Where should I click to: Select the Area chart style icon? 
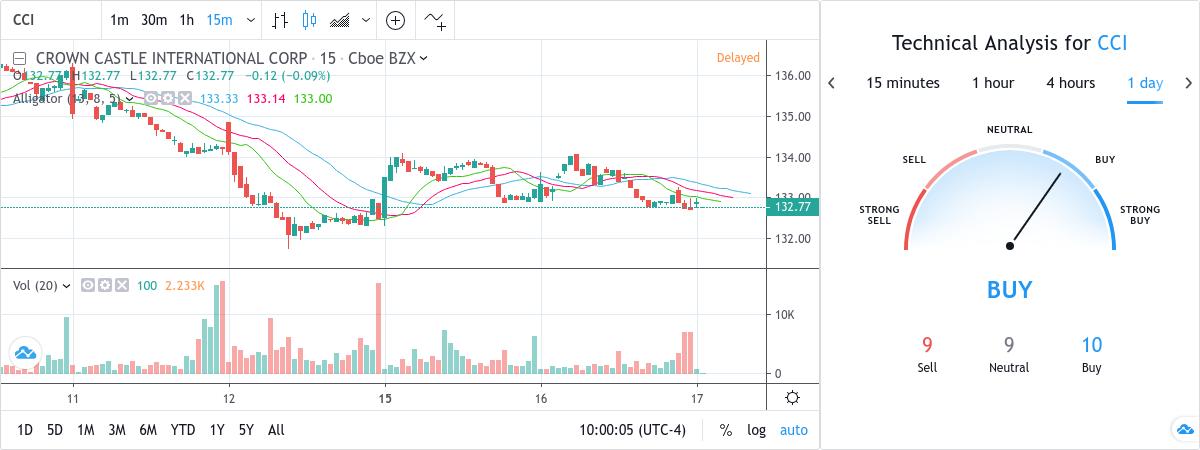point(340,20)
